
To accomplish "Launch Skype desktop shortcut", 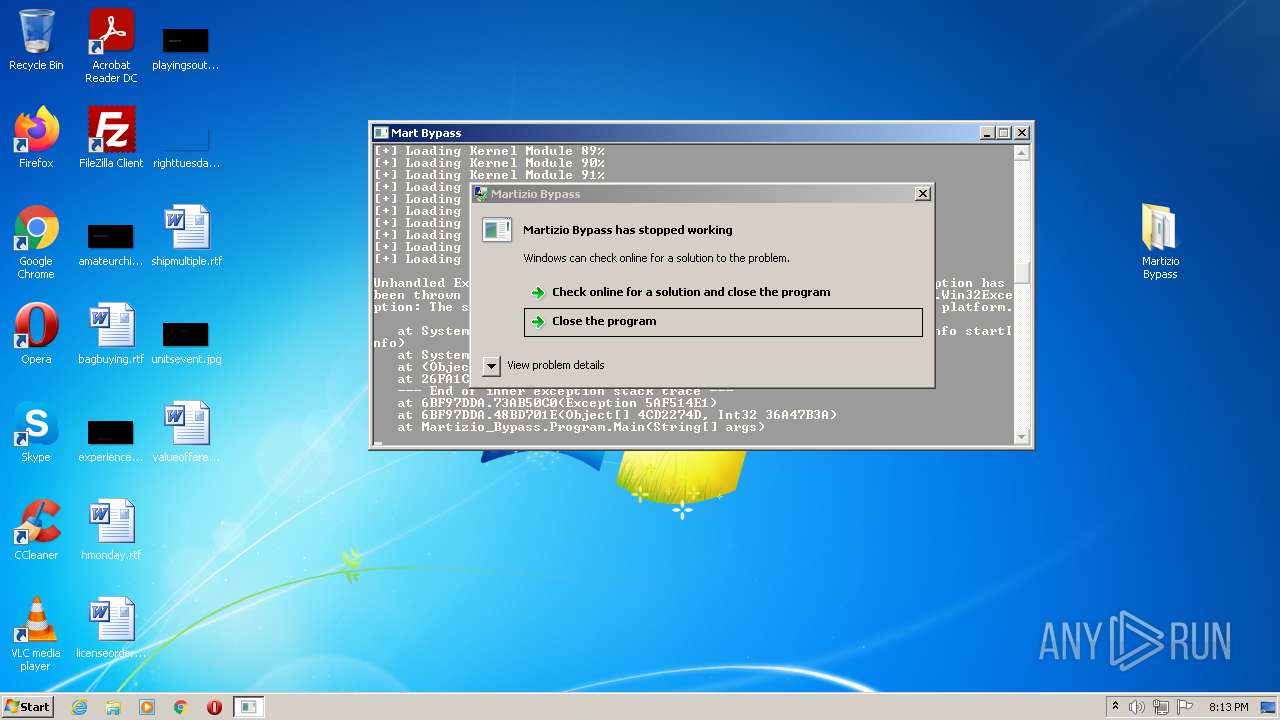I will point(36,432).
